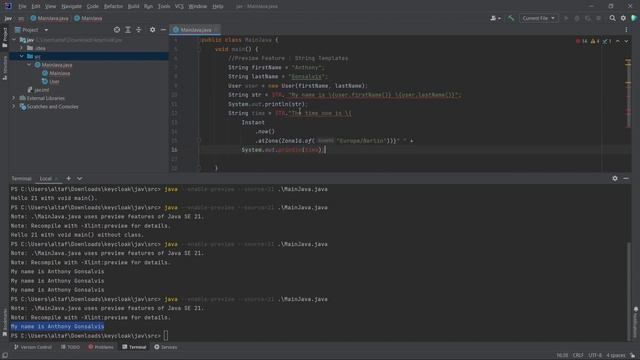Click the editor error stripe marker bar
This screenshot has height=360, width=640.
point(628,94)
